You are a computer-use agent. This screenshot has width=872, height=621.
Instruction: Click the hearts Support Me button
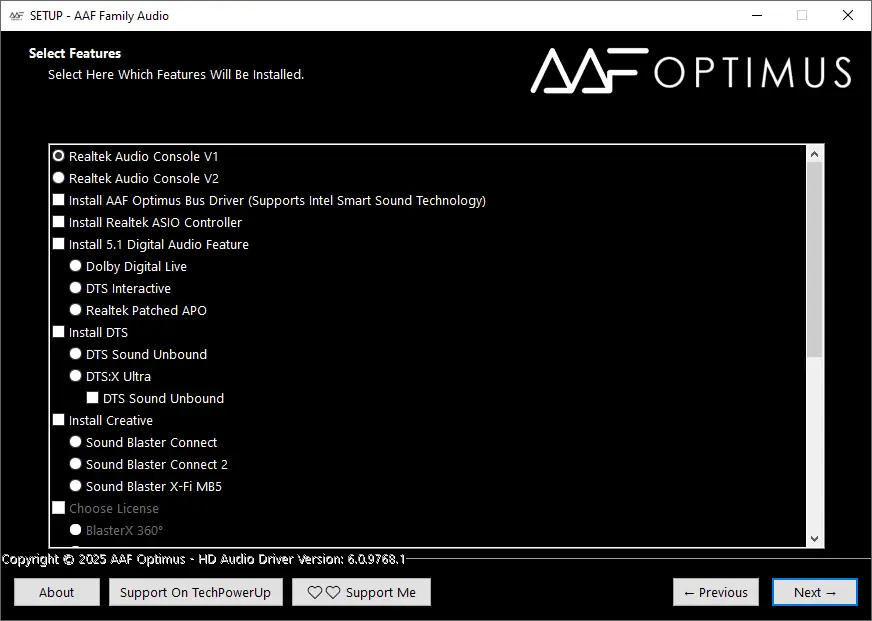coord(361,592)
